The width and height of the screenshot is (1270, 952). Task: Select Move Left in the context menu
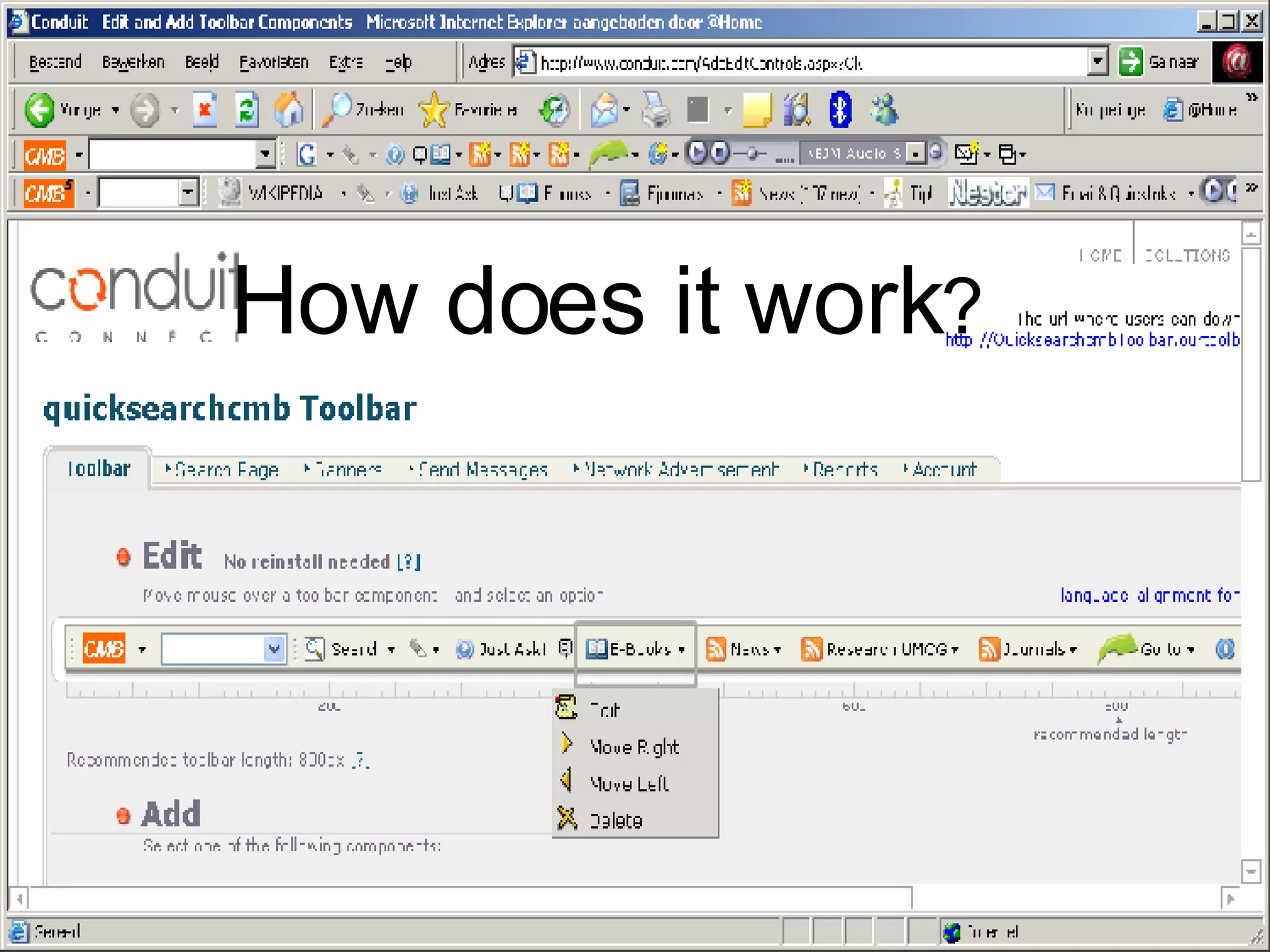(635, 783)
